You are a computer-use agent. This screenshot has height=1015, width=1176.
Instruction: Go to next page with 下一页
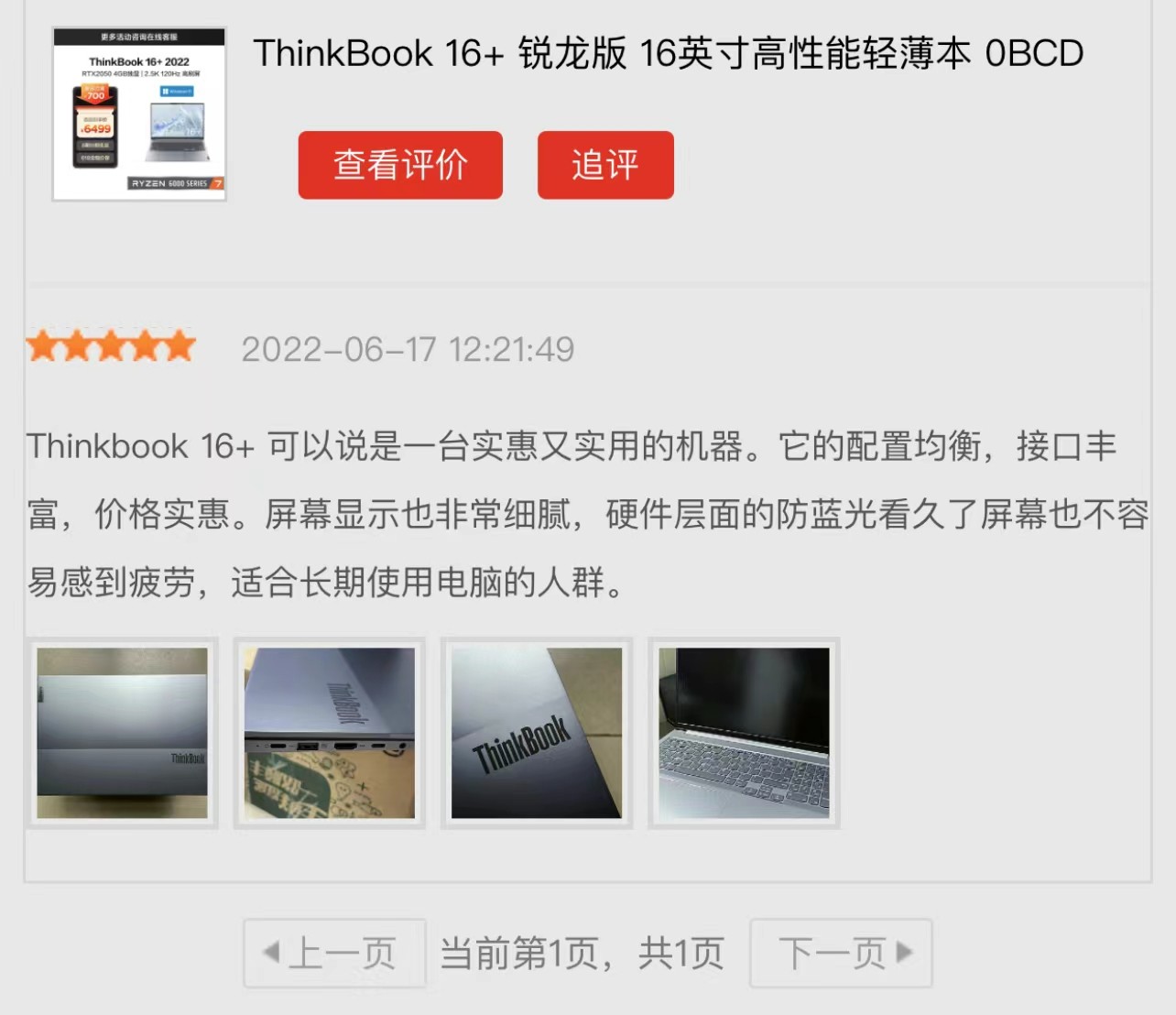841,954
